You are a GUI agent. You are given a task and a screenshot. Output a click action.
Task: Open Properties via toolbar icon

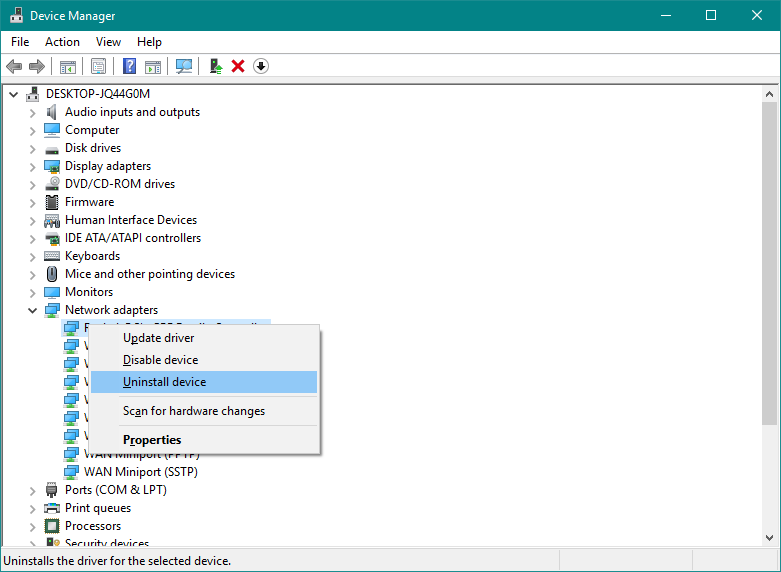(x=98, y=66)
